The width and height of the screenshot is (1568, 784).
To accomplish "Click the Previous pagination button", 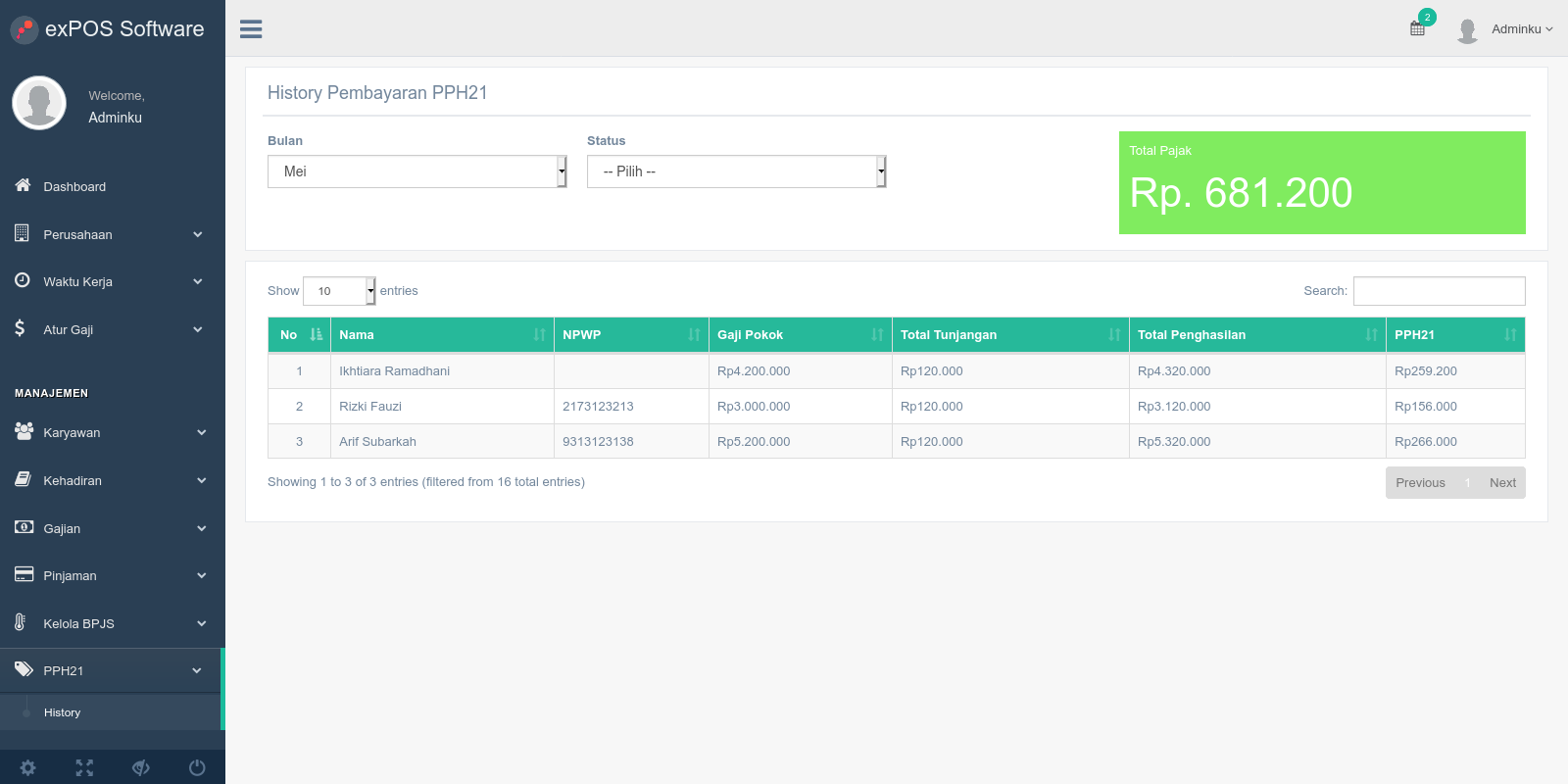I will pyautogui.click(x=1420, y=483).
